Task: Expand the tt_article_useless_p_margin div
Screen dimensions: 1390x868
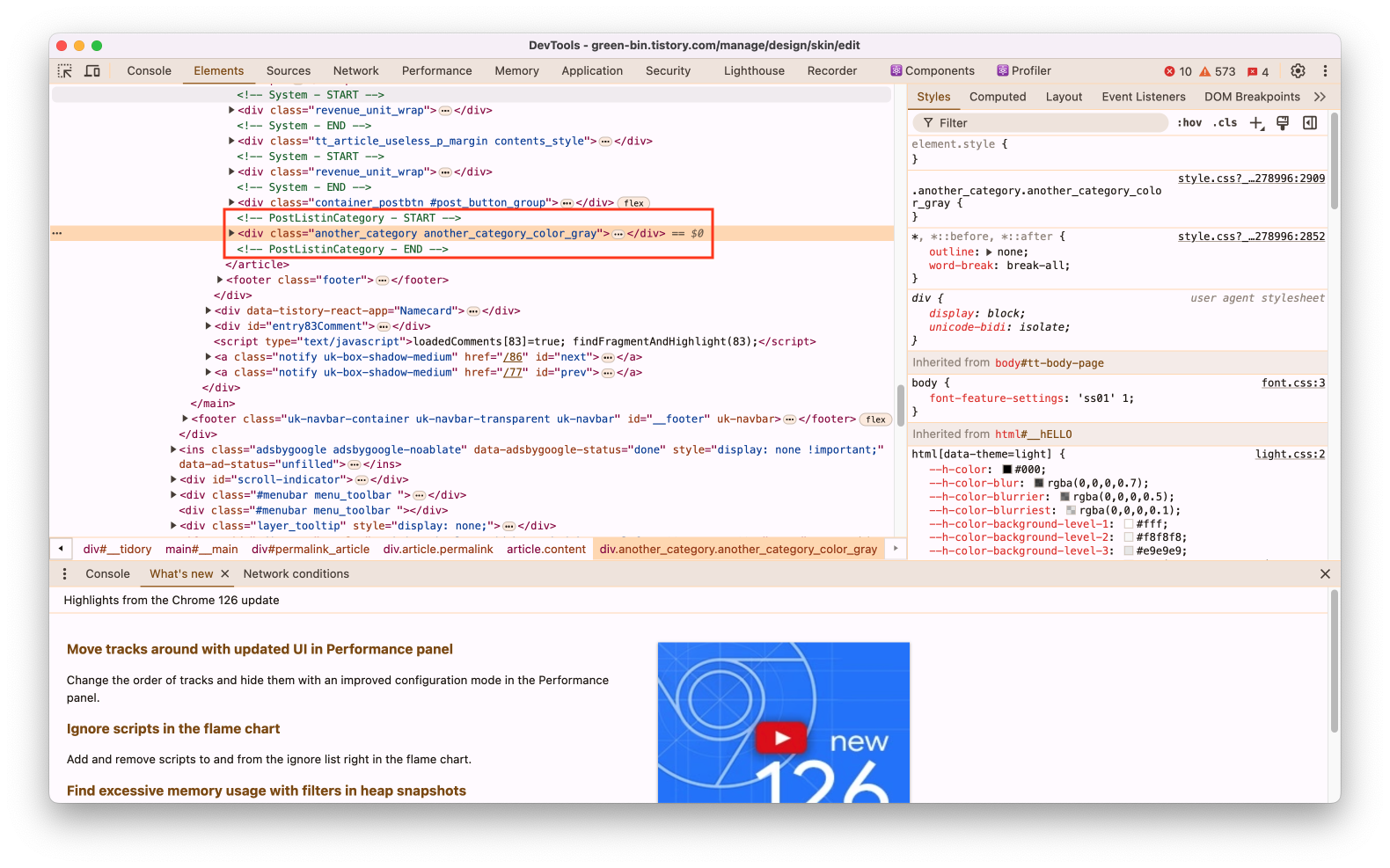Action: (x=231, y=141)
